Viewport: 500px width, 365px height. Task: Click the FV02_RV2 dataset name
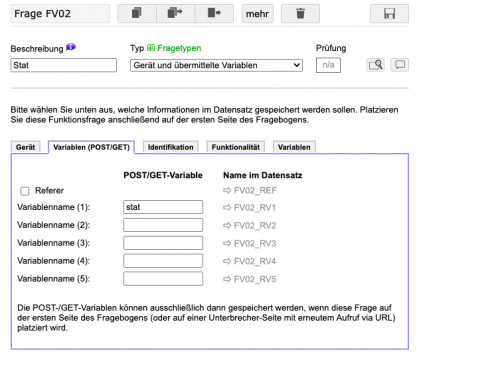point(255,226)
